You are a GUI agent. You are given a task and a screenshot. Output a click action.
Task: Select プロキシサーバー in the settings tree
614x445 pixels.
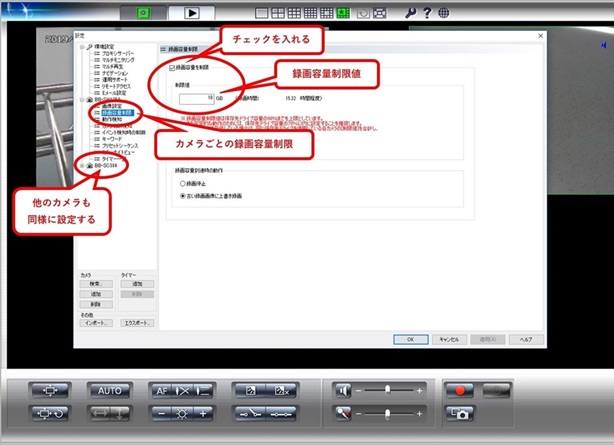(118, 53)
